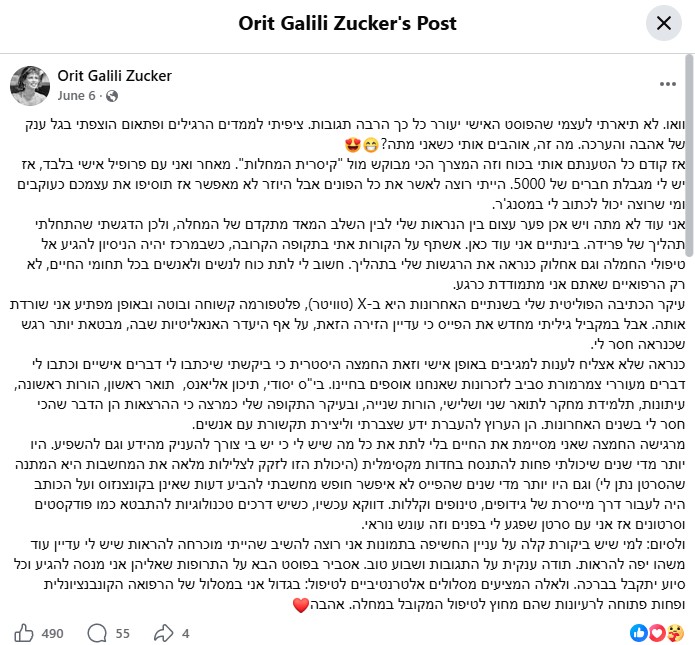Close the post dialog with the X
695x645 pixels.
pyautogui.click(x=664, y=23)
